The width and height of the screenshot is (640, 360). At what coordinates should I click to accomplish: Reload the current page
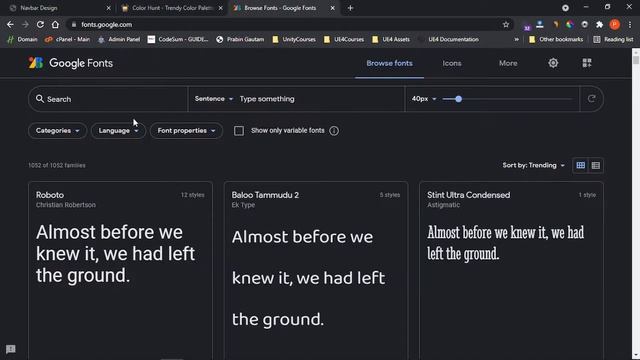click(40, 24)
